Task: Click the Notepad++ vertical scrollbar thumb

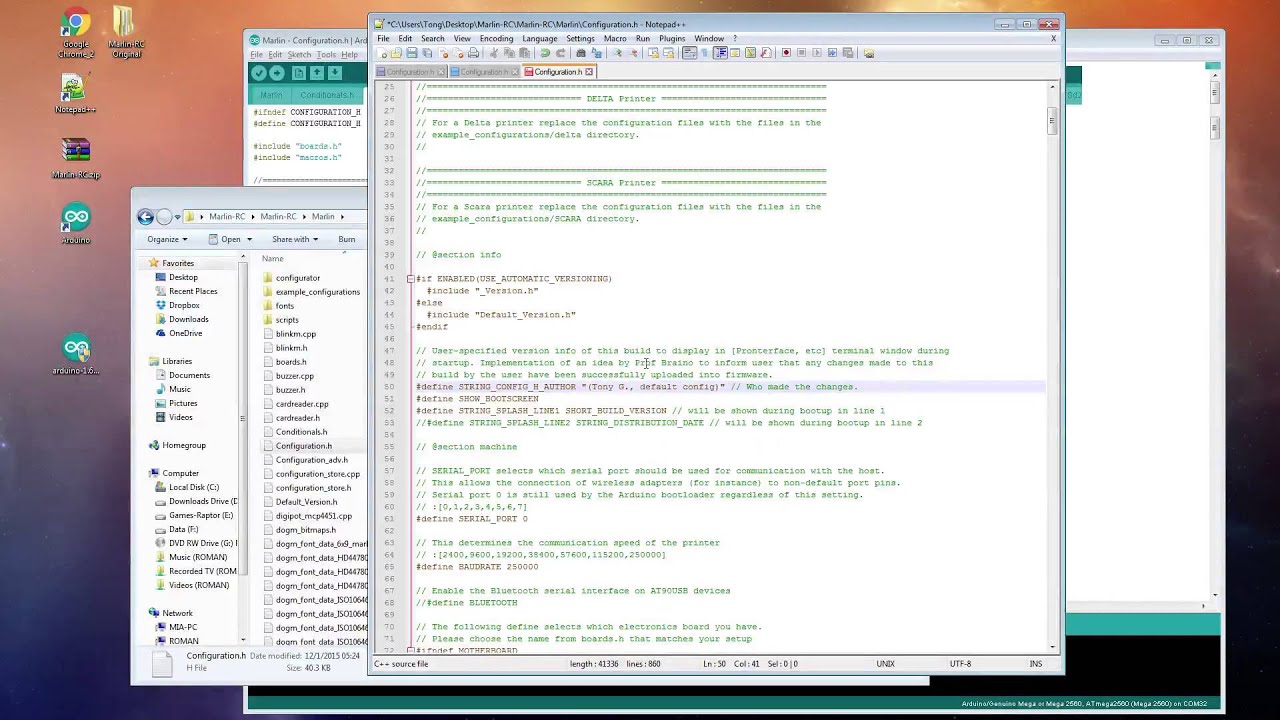Action: (x=1051, y=122)
